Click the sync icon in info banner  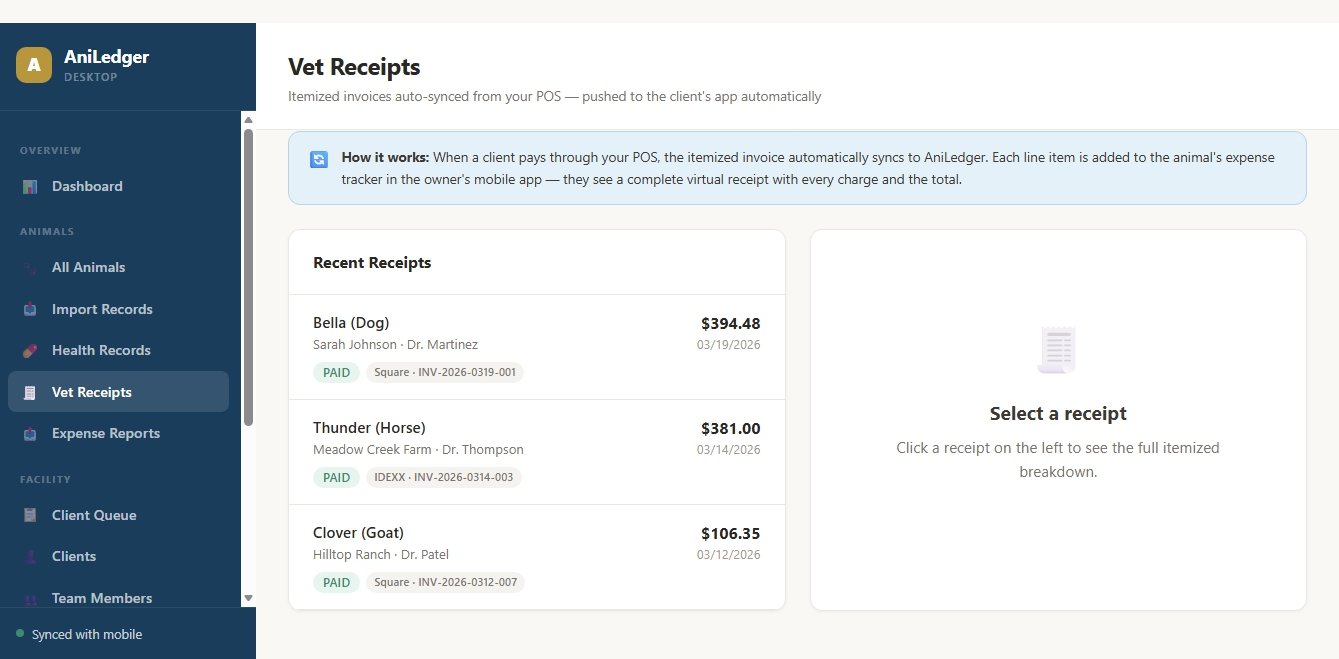[319, 159]
